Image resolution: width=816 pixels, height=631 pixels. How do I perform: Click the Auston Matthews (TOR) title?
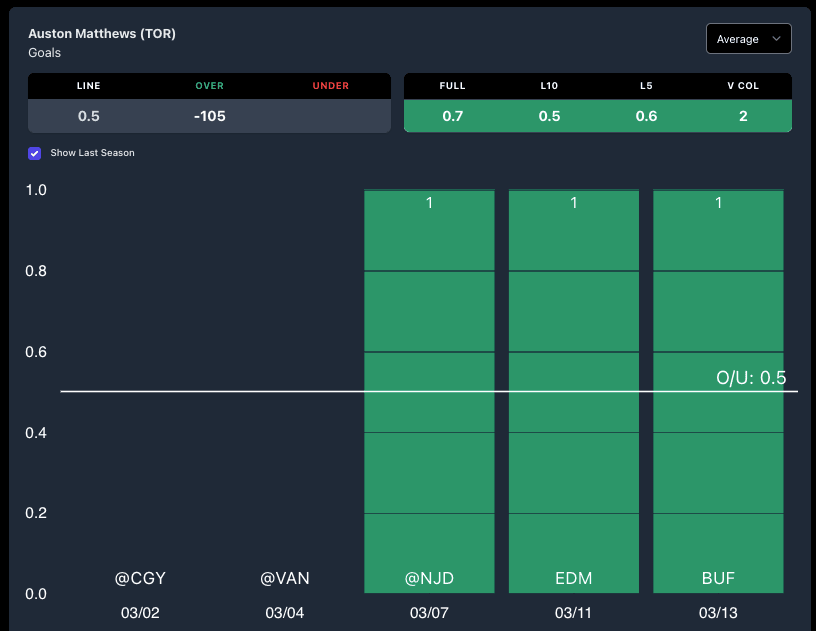point(102,34)
